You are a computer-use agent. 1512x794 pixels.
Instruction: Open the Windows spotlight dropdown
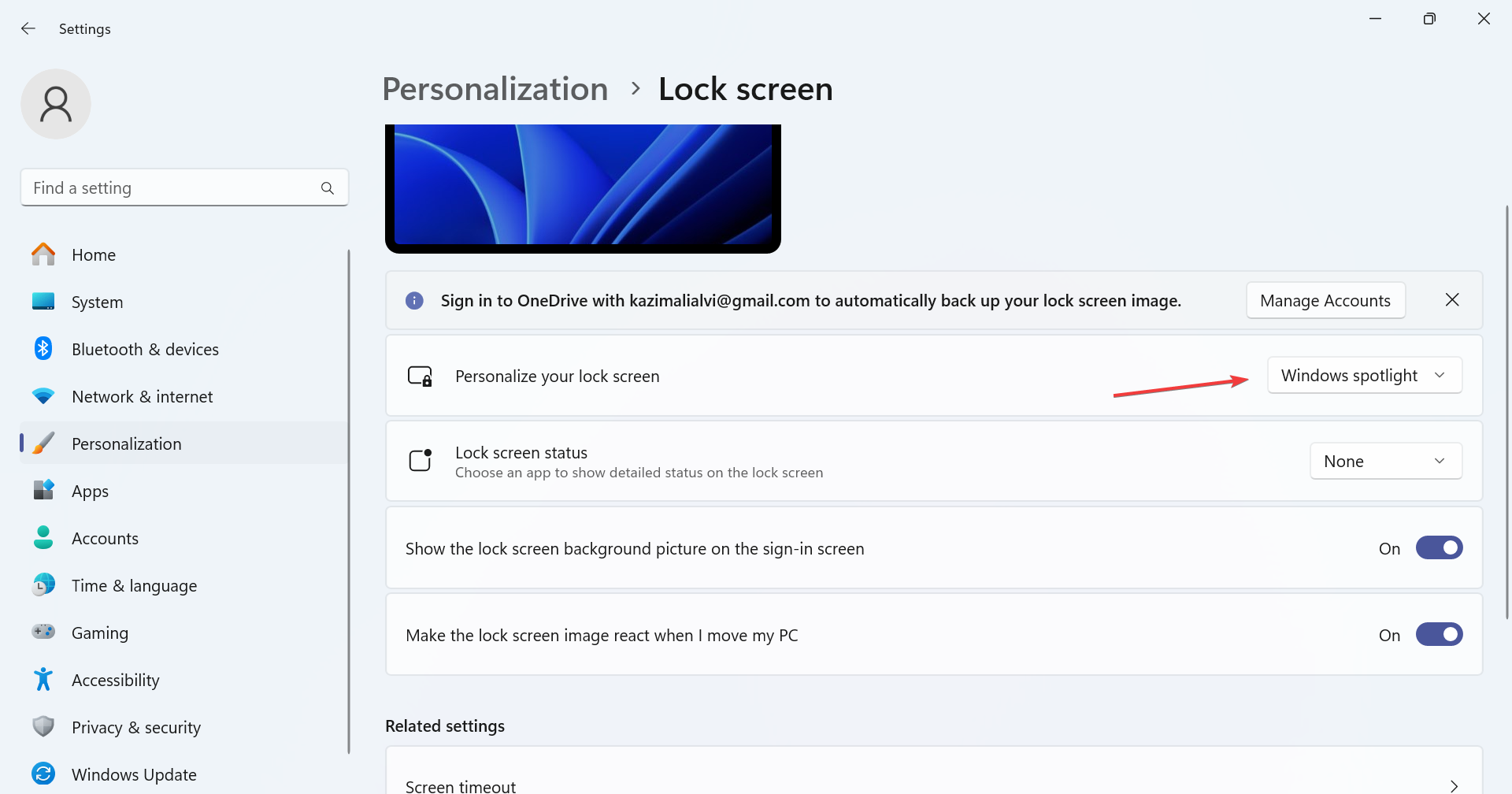[1364, 375]
